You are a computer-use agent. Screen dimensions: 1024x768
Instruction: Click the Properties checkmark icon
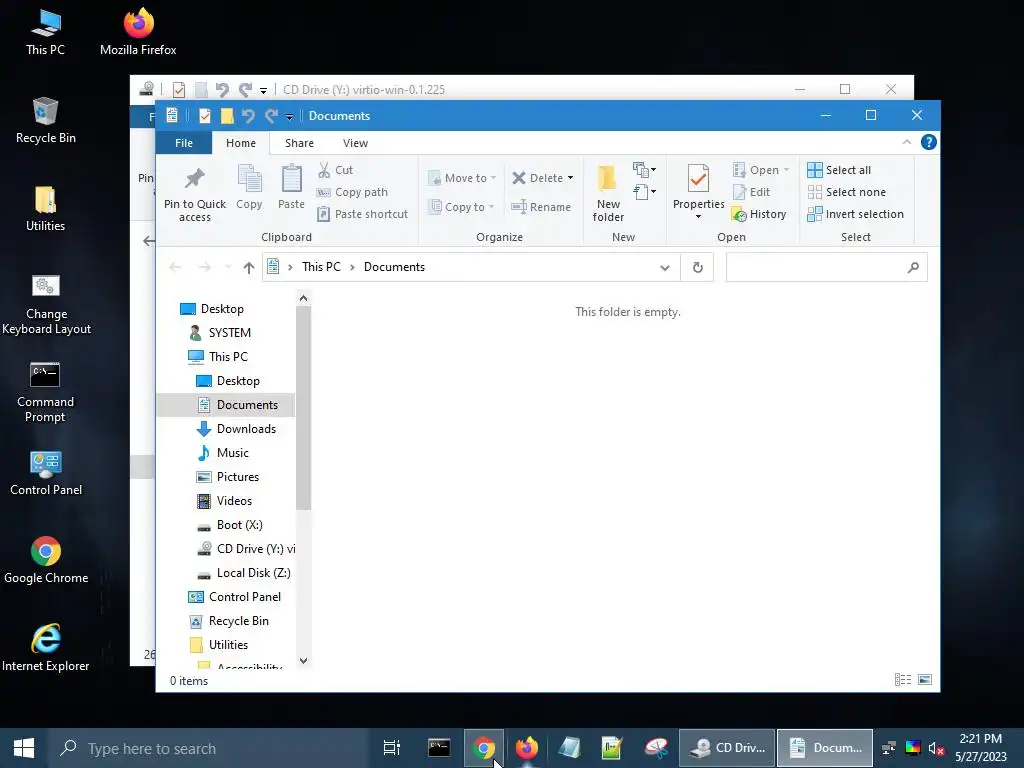698,178
